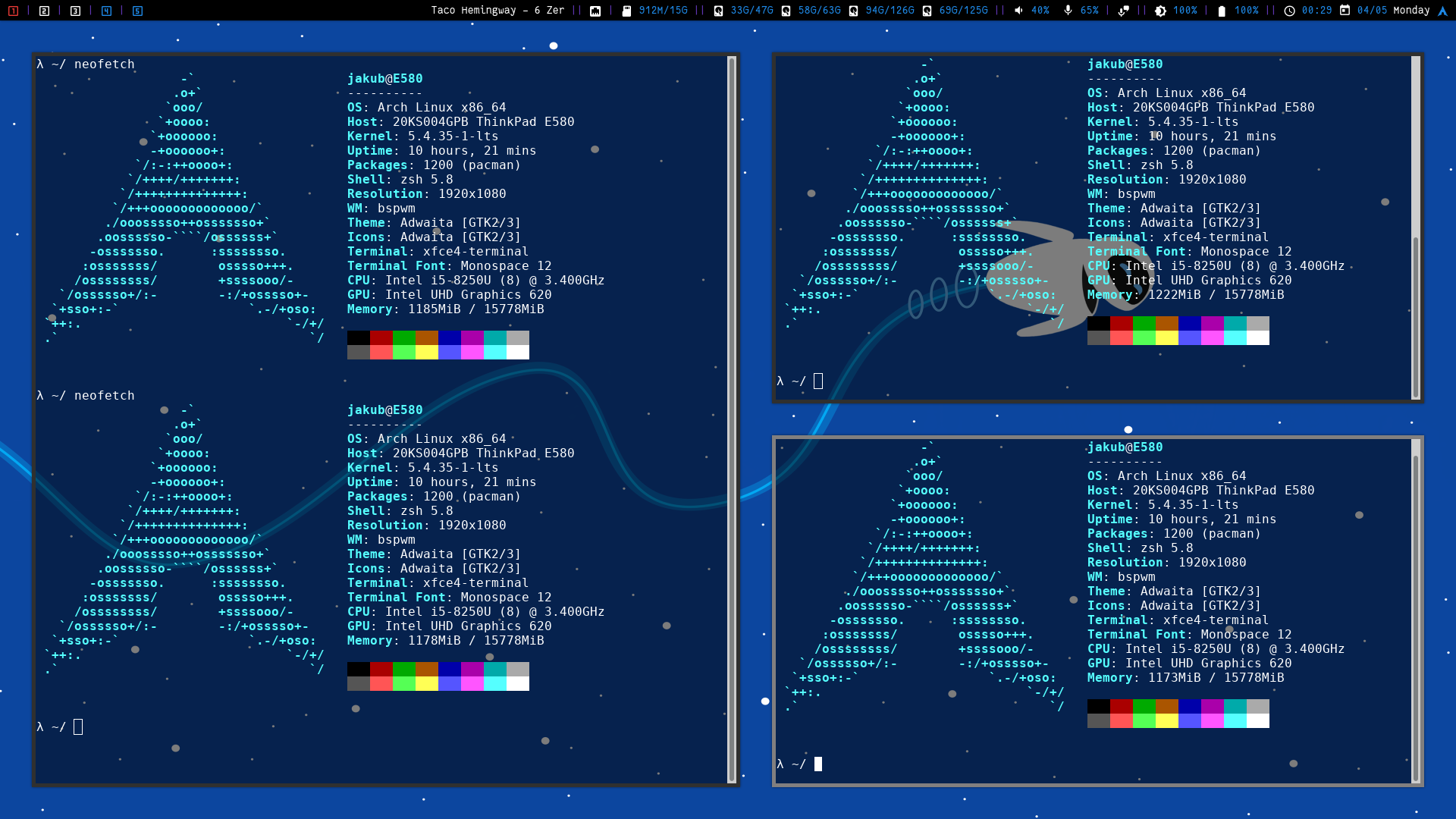Image resolution: width=1456 pixels, height=819 pixels.
Task: Click the first 'neofetch' command in left terminal
Action: (x=105, y=64)
